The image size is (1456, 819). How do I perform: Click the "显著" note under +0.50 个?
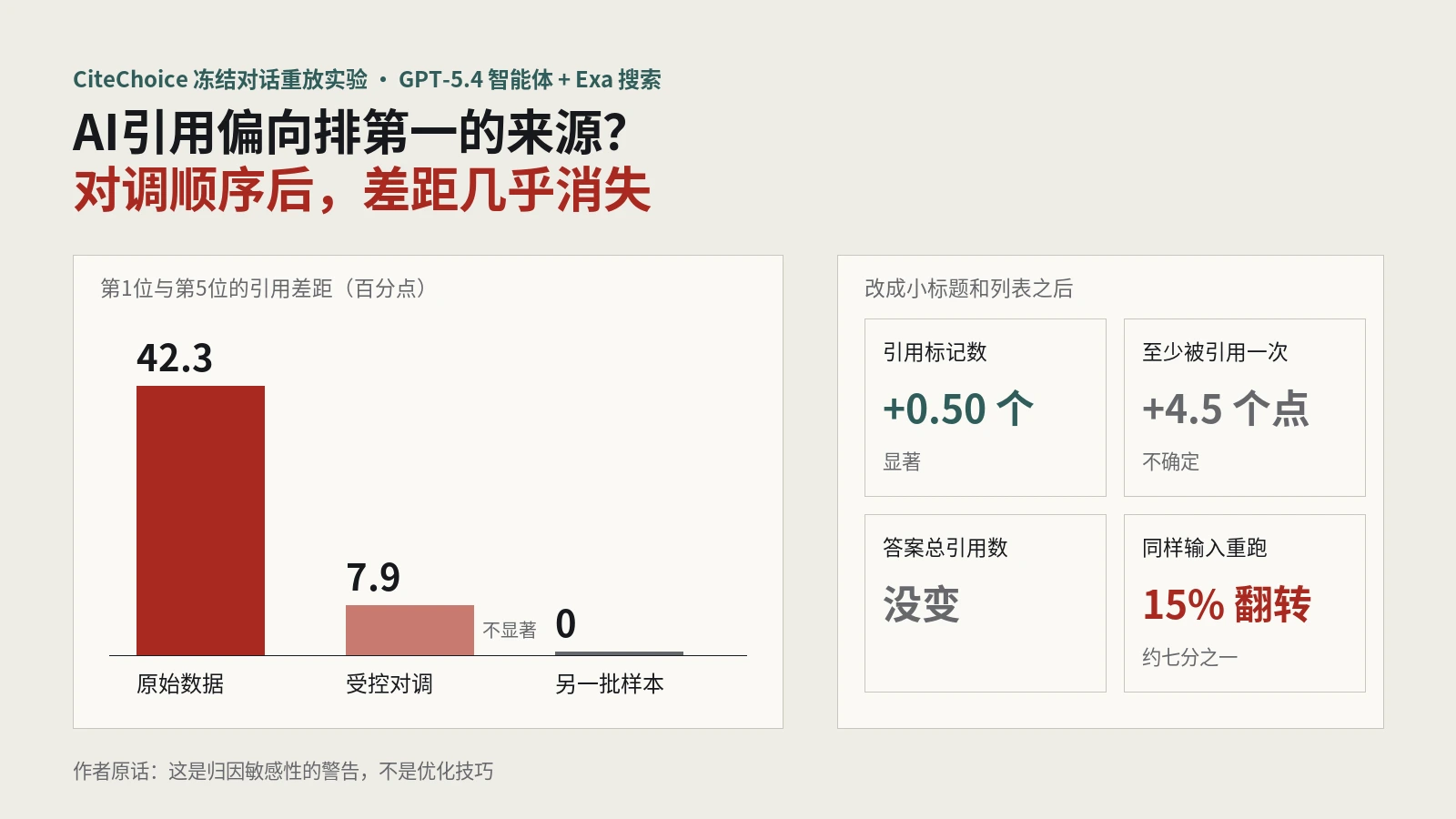pyautogui.click(x=902, y=461)
